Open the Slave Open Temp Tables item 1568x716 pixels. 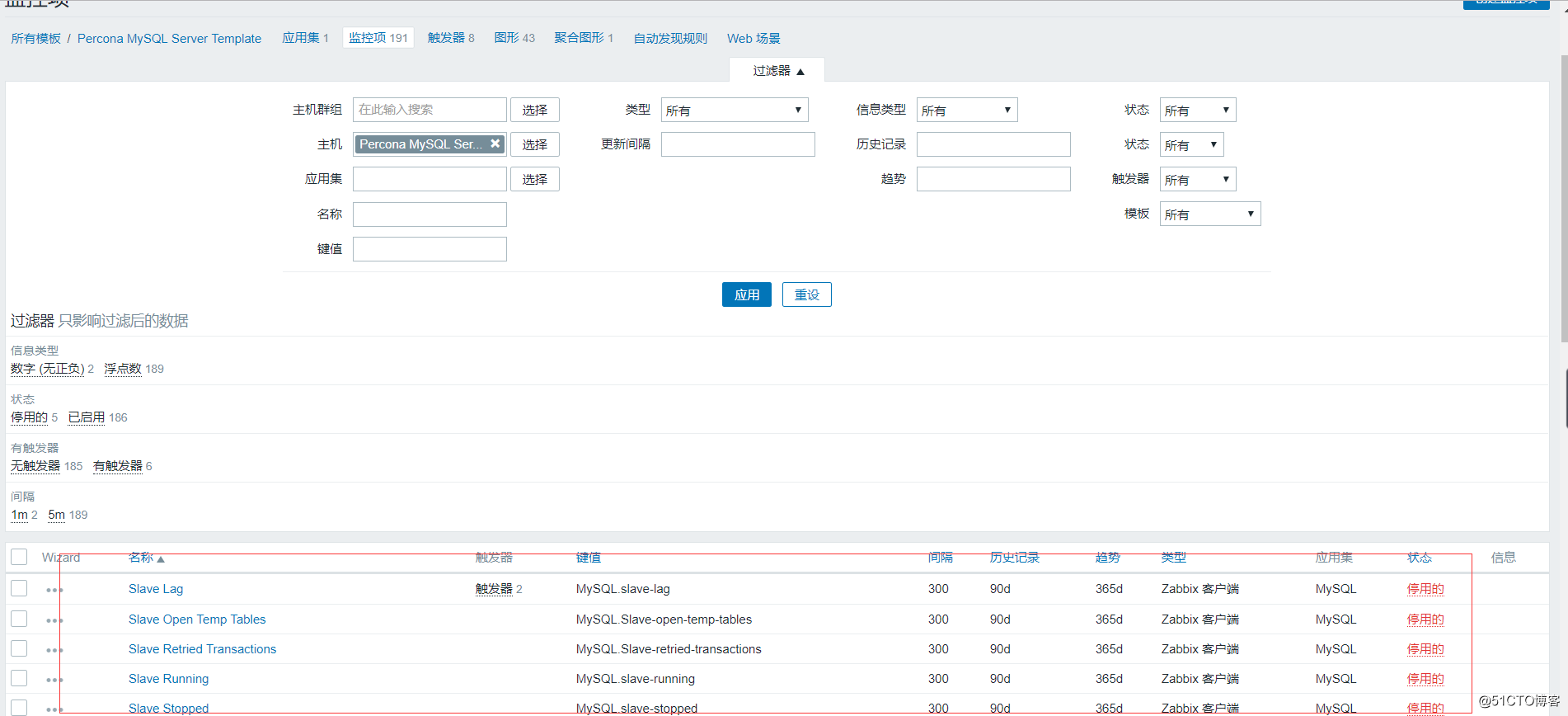pyautogui.click(x=197, y=619)
